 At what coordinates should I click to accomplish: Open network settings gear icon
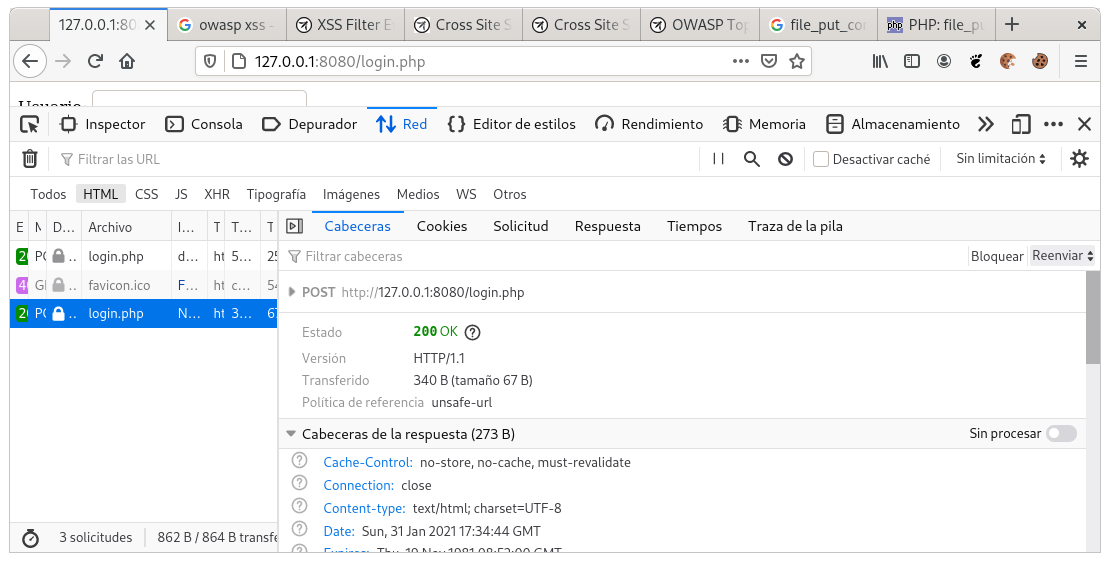click(1079, 159)
